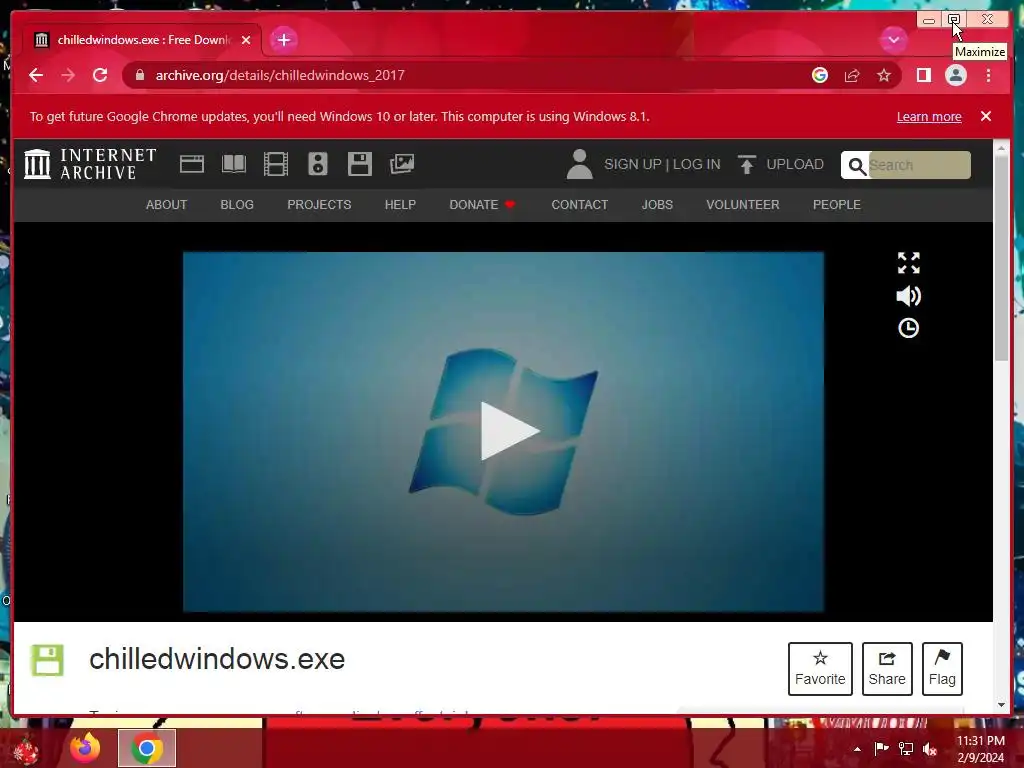Viewport: 1024px width, 768px height.
Task: Open the Video filmstrip icon
Action: point(276,164)
